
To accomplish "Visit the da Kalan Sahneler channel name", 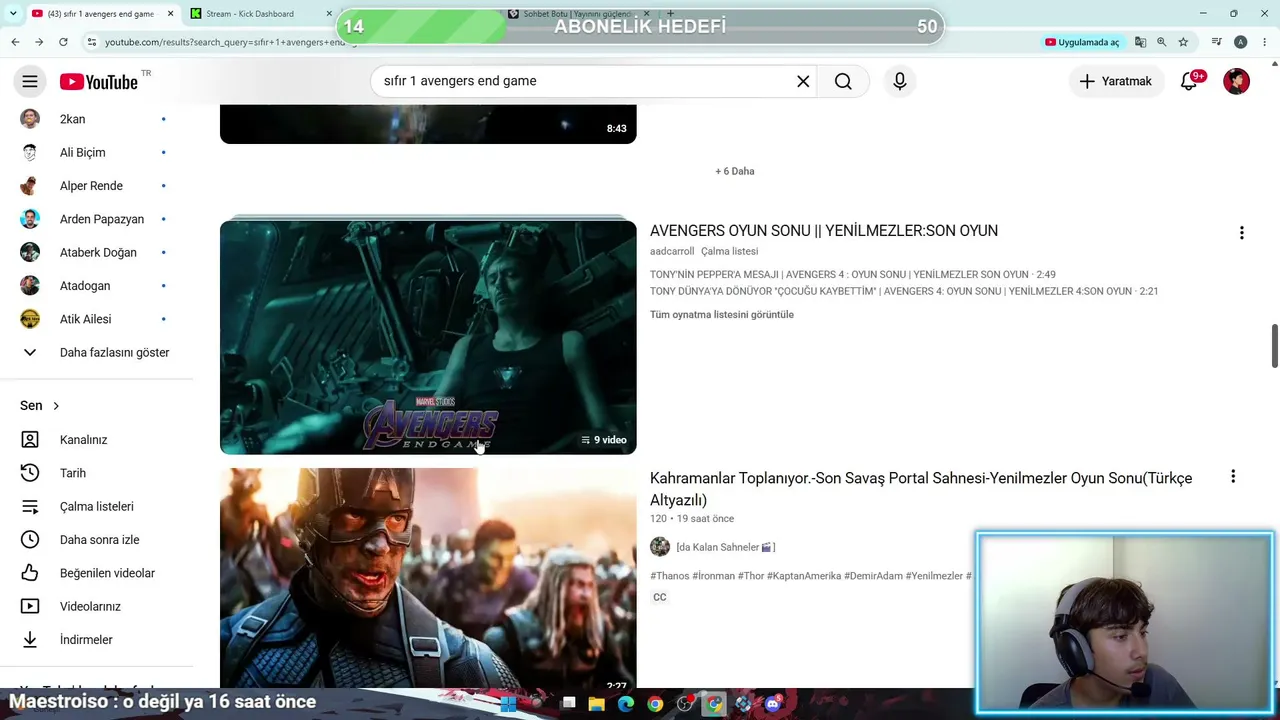I will (x=725, y=547).
